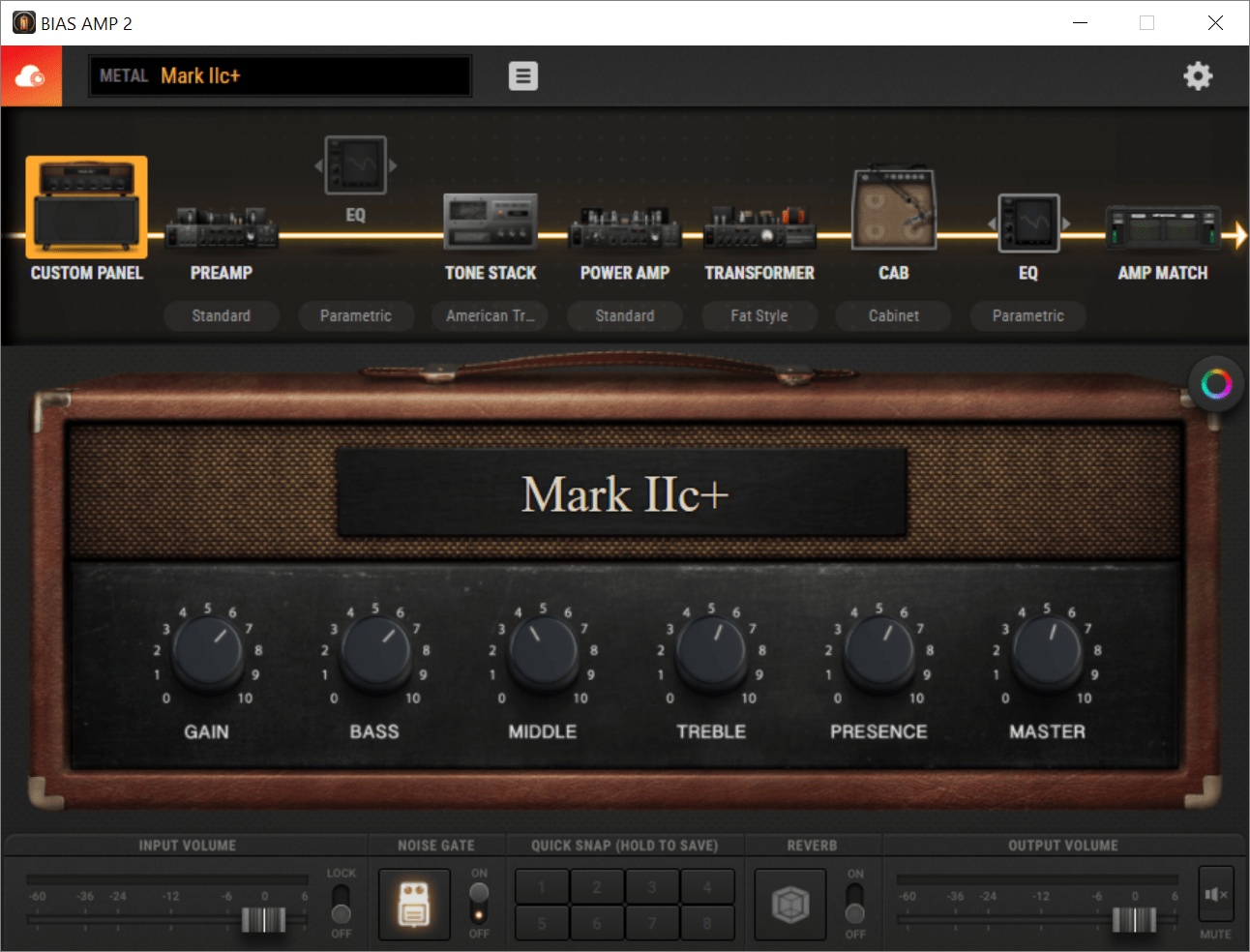Click the Mark IIc+ amp nameplate
1250x952 pixels.
click(622, 493)
